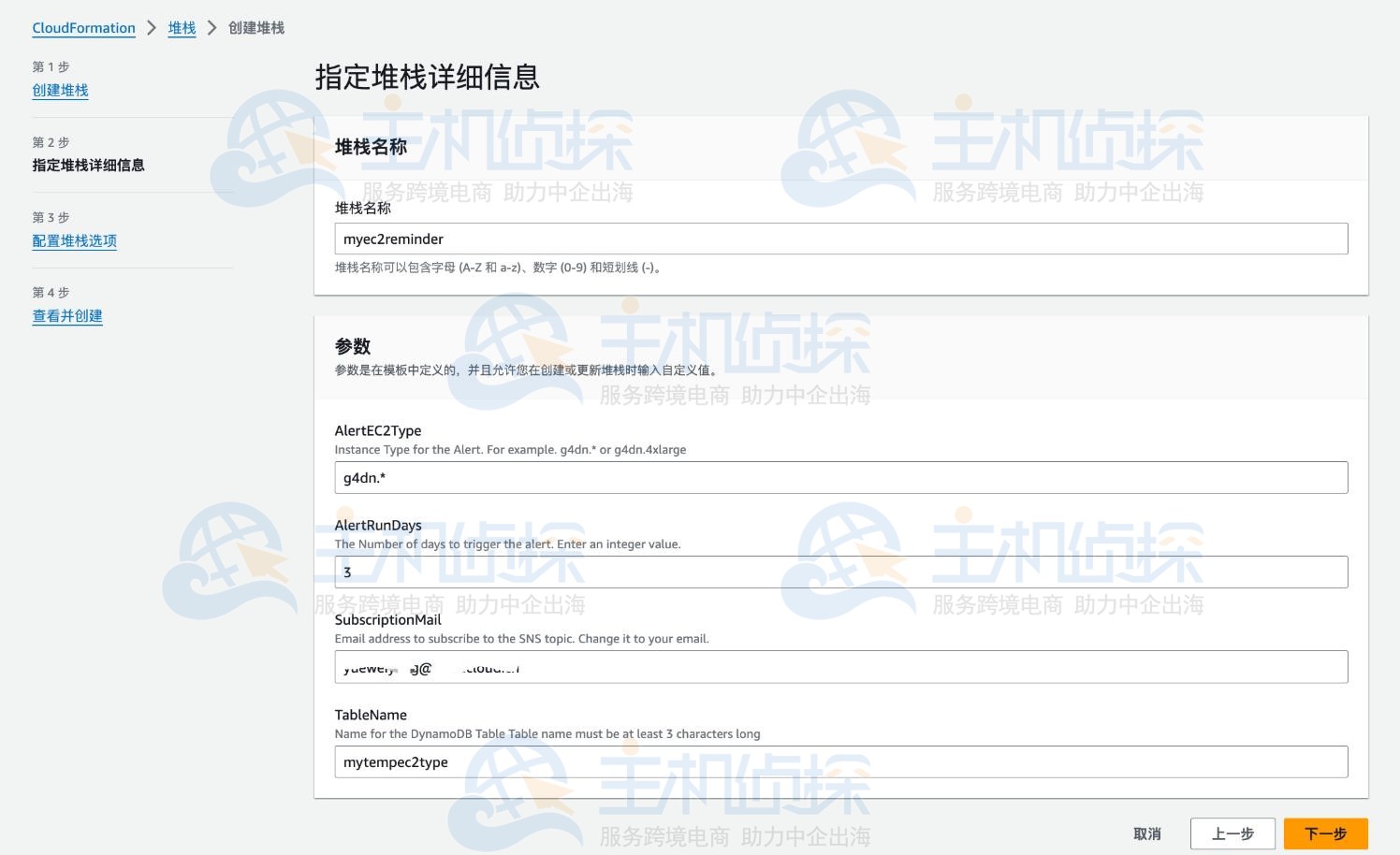Click the 上一步 button
1400x855 pixels.
click(1232, 833)
